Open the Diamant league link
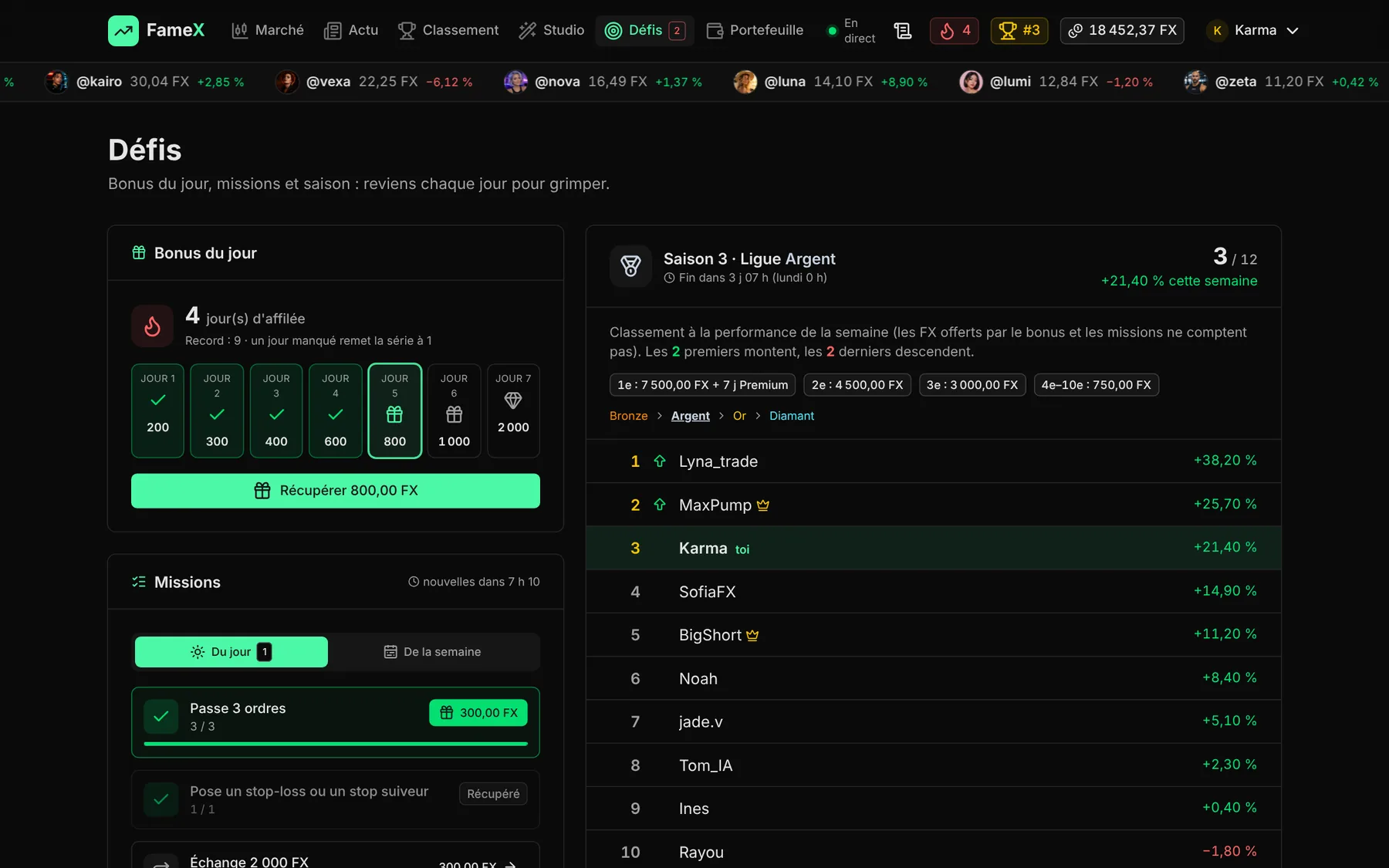Image resolution: width=1389 pixels, height=868 pixels. 792,416
